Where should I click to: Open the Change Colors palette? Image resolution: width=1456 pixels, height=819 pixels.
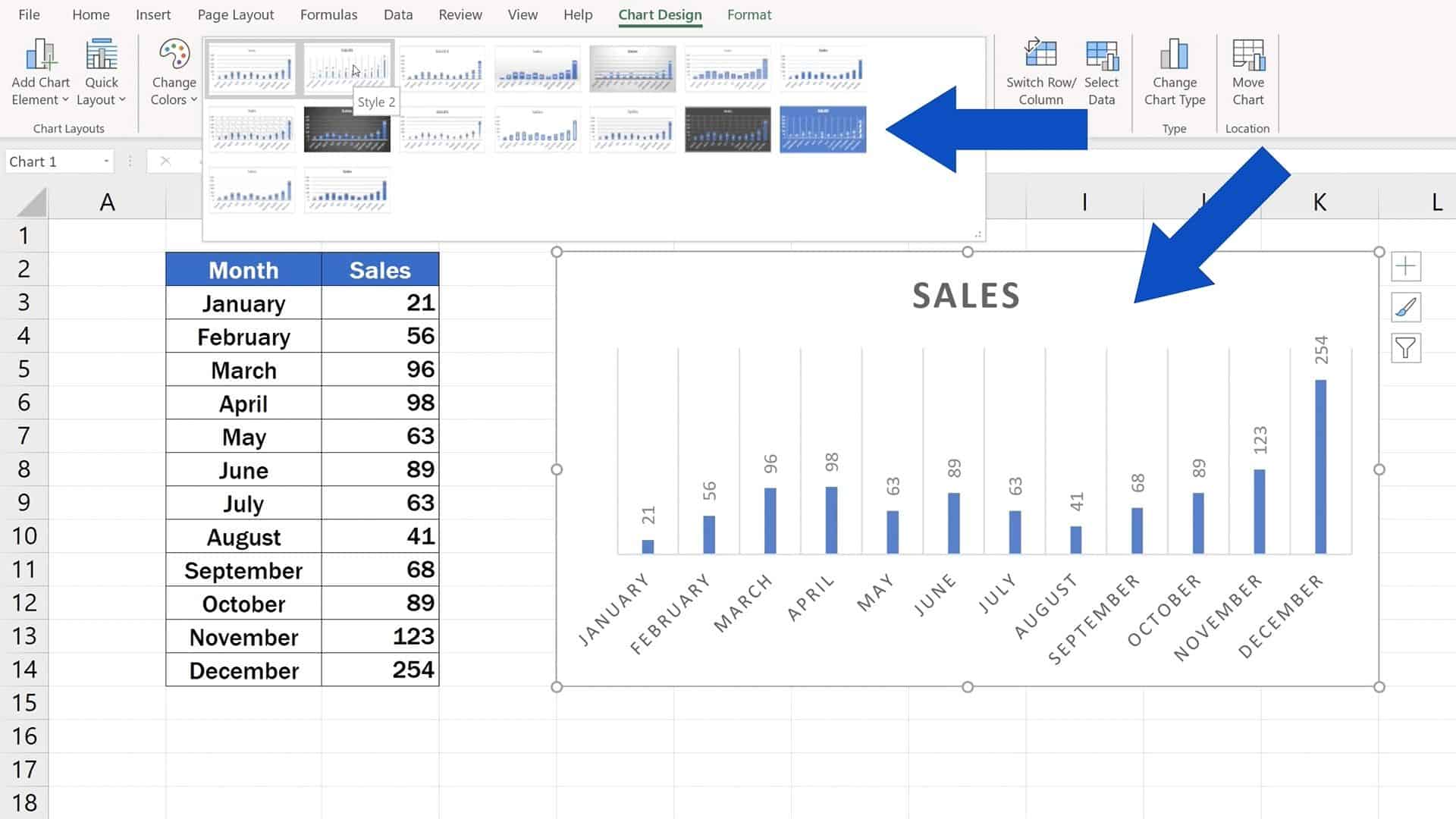(174, 72)
